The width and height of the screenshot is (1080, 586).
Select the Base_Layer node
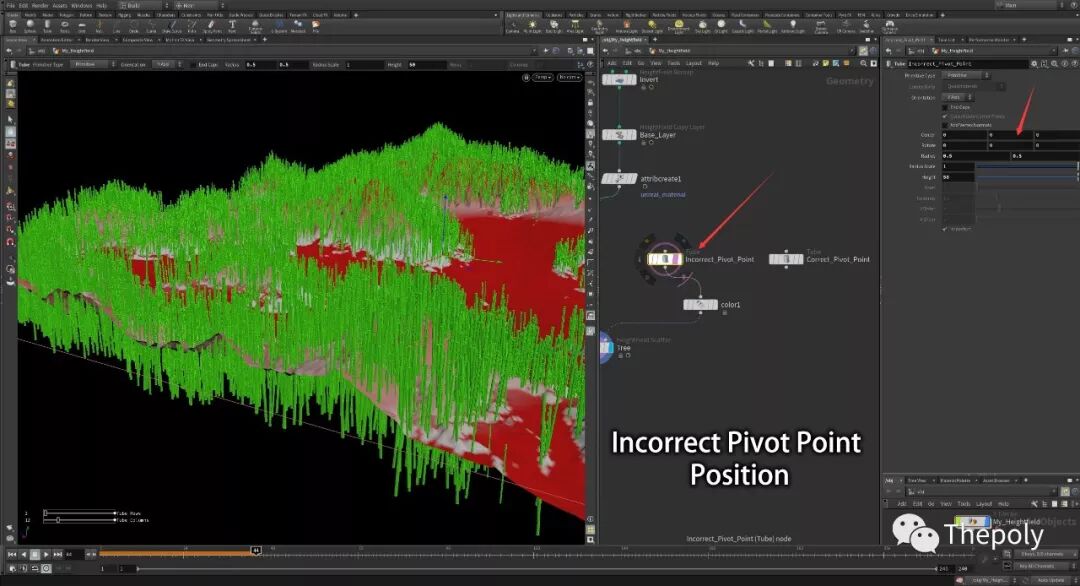point(619,135)
